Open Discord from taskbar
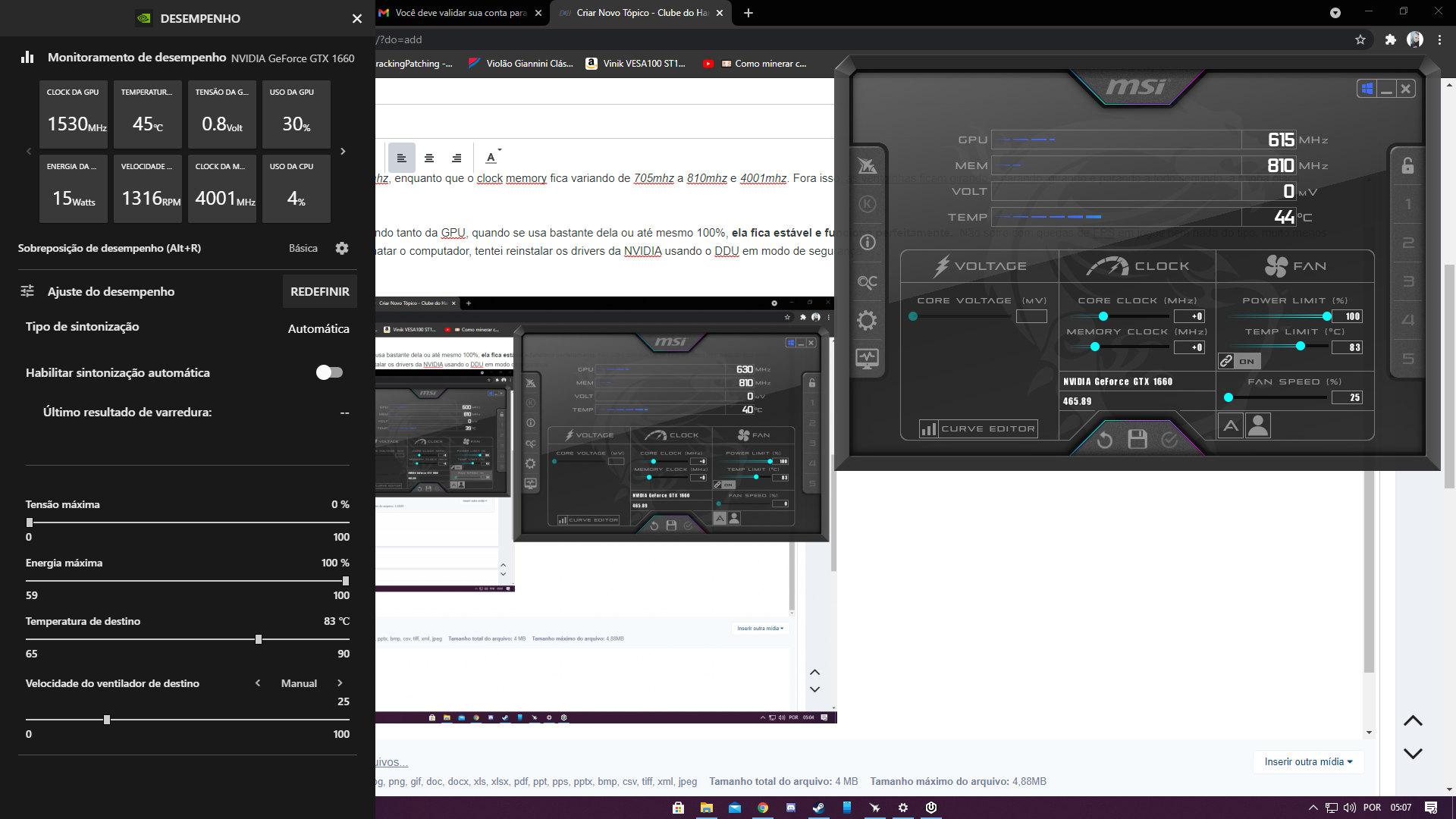 coord(791,808)
